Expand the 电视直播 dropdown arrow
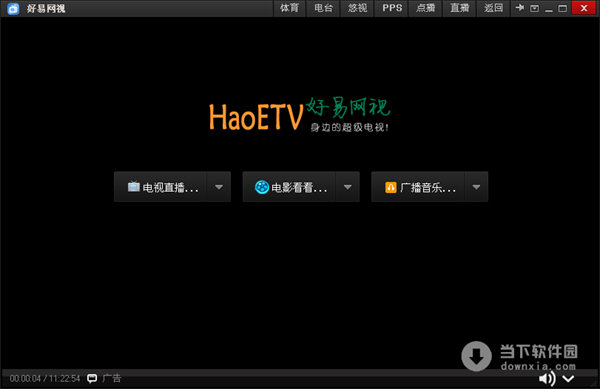This screenshot has height=389, width=600. tap(219, 187)
